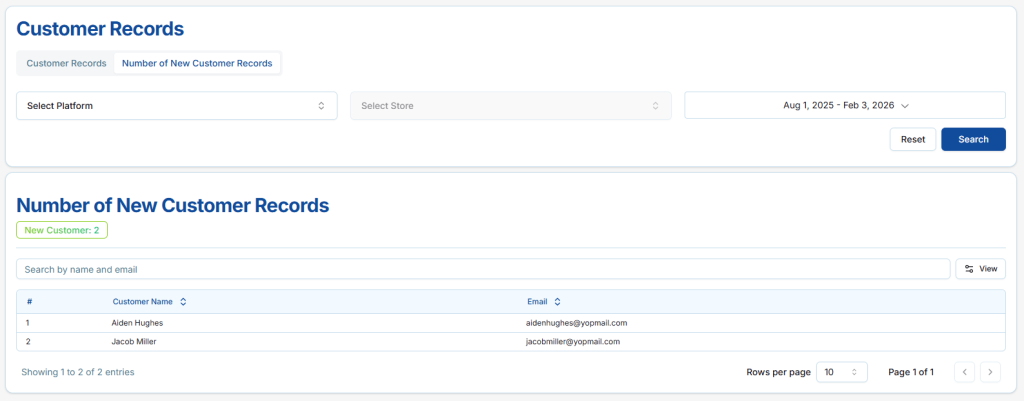This screenshot has width=1024, height=401.
Task: Open the View options button
Action: tap(980, 269)
